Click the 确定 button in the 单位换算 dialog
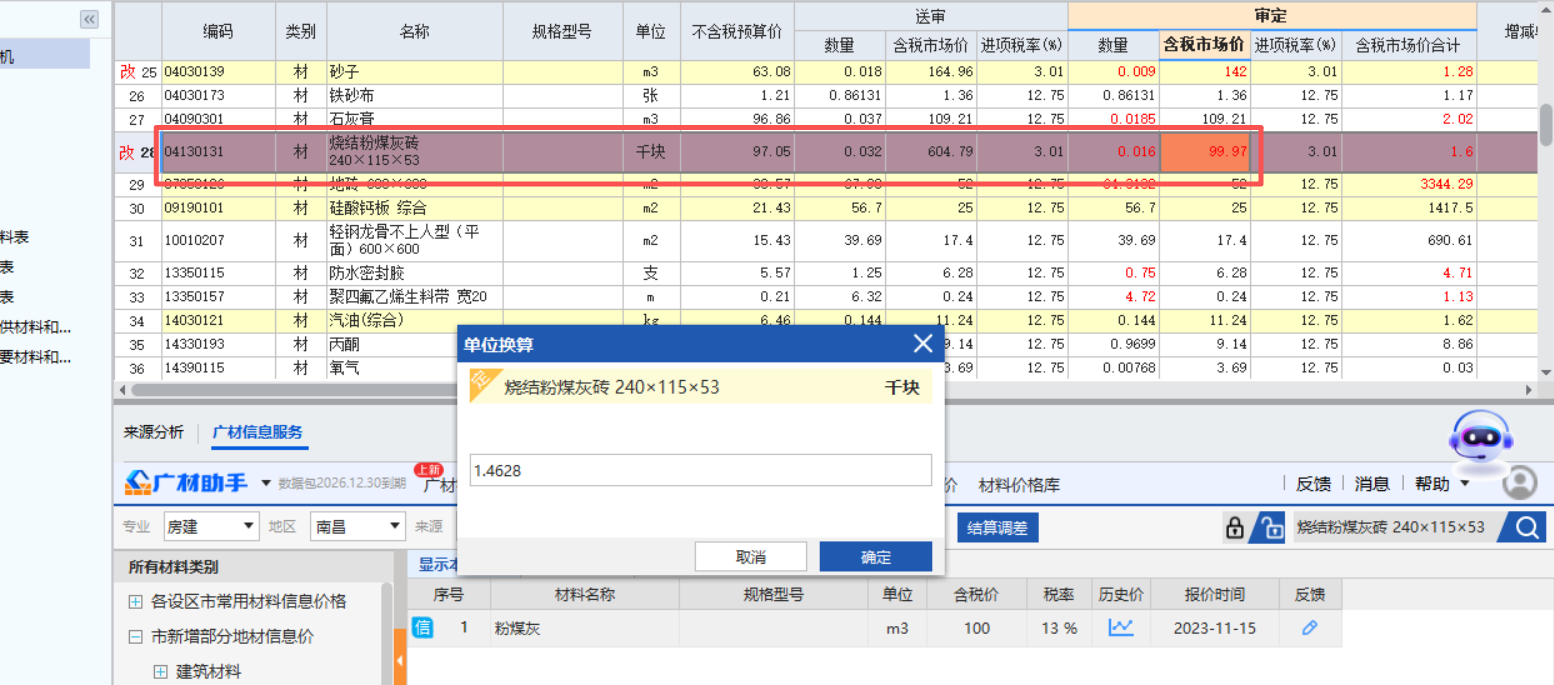Viewport: 1554px width, 685px height. (x=875, y=556)
